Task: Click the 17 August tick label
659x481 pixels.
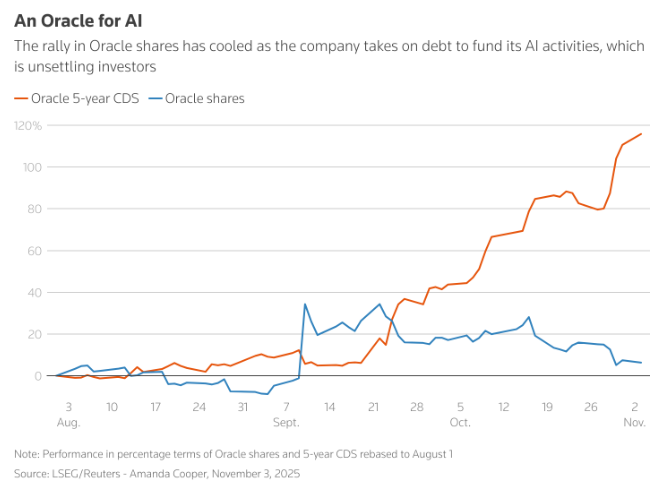Action: point(156,407)
